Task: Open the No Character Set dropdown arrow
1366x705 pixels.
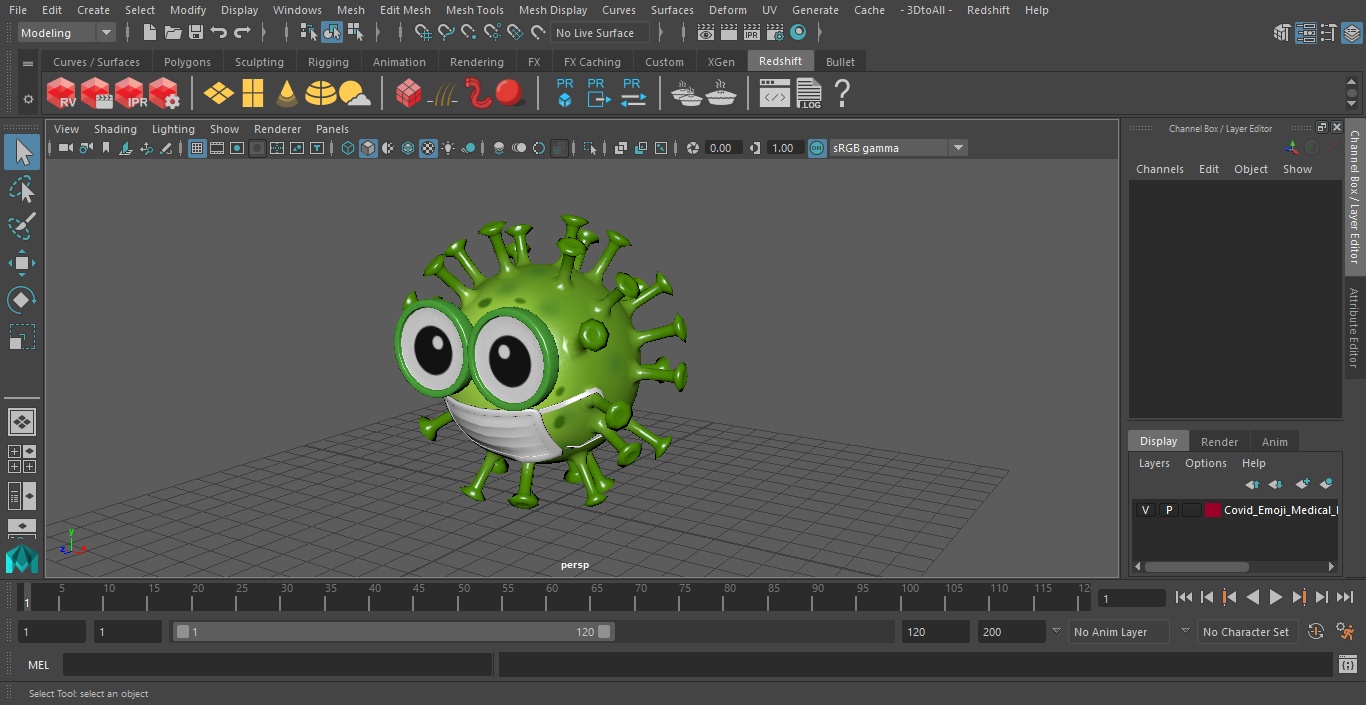Action: coord(1185,632)
